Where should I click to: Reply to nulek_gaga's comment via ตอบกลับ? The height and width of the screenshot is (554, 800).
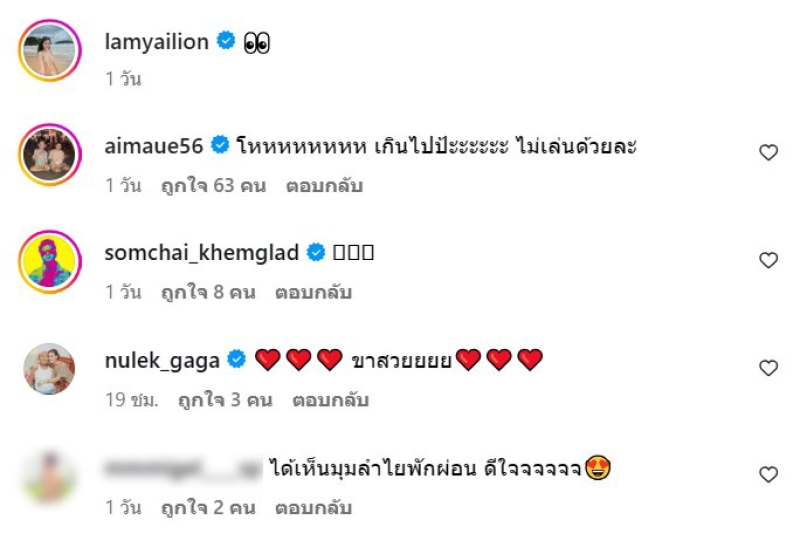coord(331,400)
